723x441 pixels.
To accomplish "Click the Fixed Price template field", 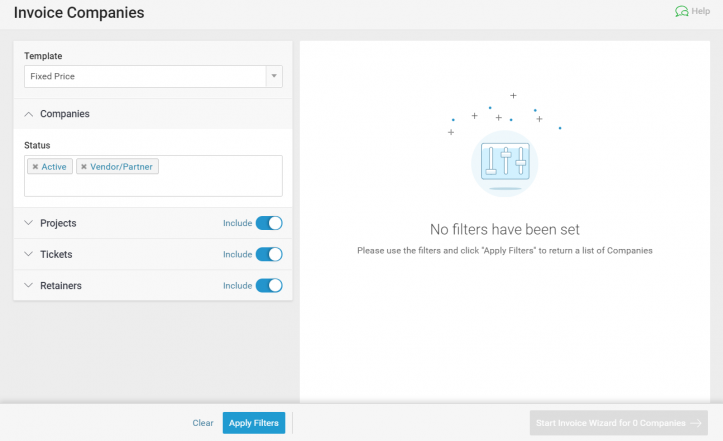I will [x=144, y=76].
